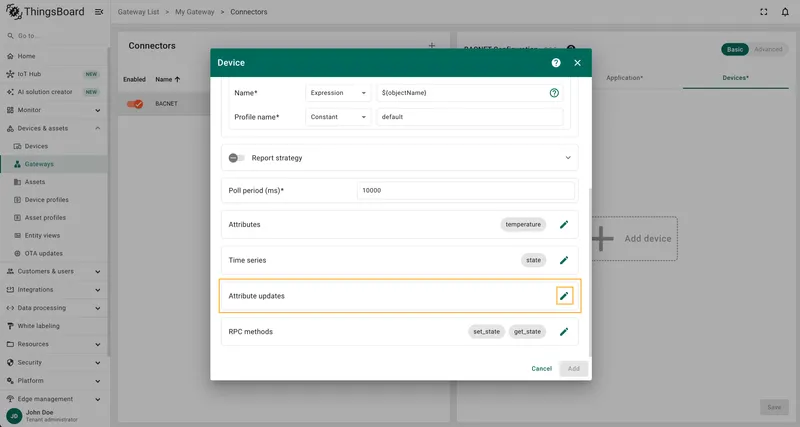The width and height of the screenshot is (800, 427).
Task: Edit Attributes with pencil icon
Action: pos(564,224)
